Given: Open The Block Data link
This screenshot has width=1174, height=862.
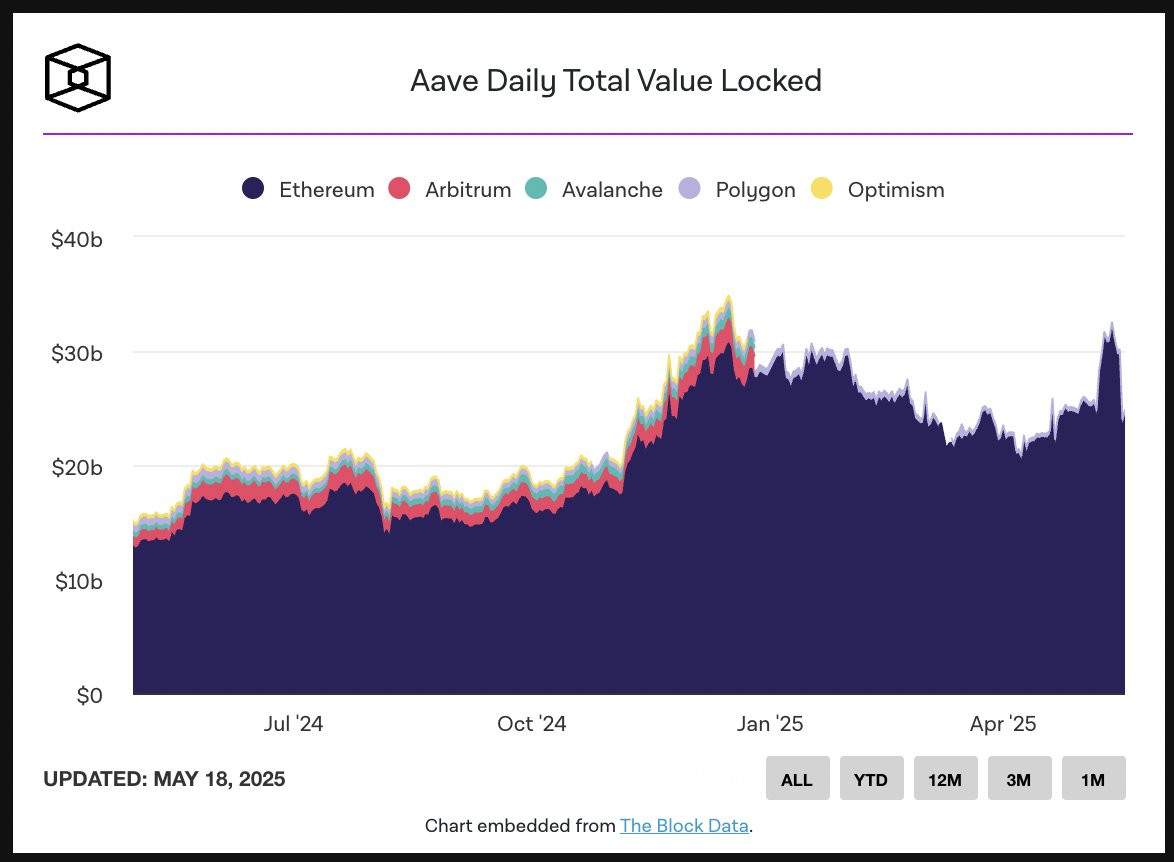Looking at the screenshot, I should click(x=684, y=825).
